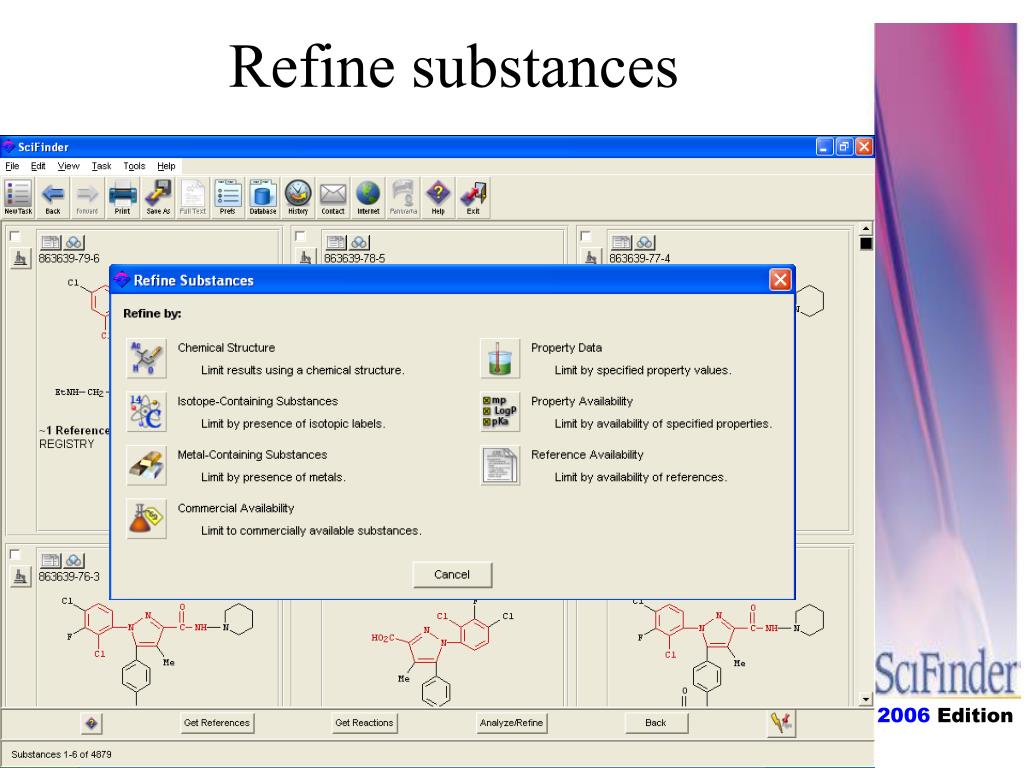Click the New Task toolbar icon
This screenshot has height=768, width=1024.
(18, 197)
